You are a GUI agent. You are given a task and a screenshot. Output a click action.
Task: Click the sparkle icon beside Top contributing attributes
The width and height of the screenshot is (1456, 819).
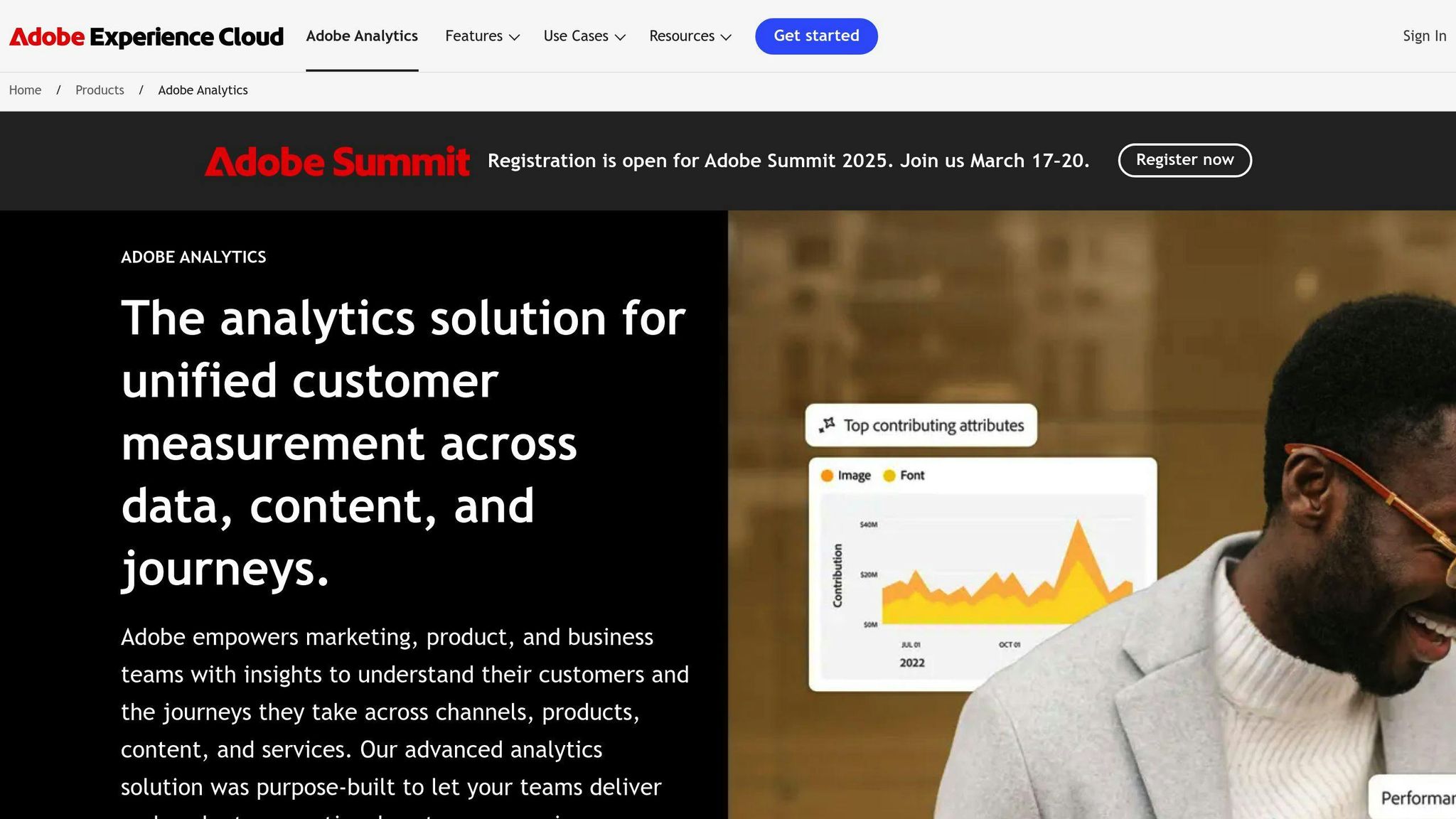coord(827,424)
